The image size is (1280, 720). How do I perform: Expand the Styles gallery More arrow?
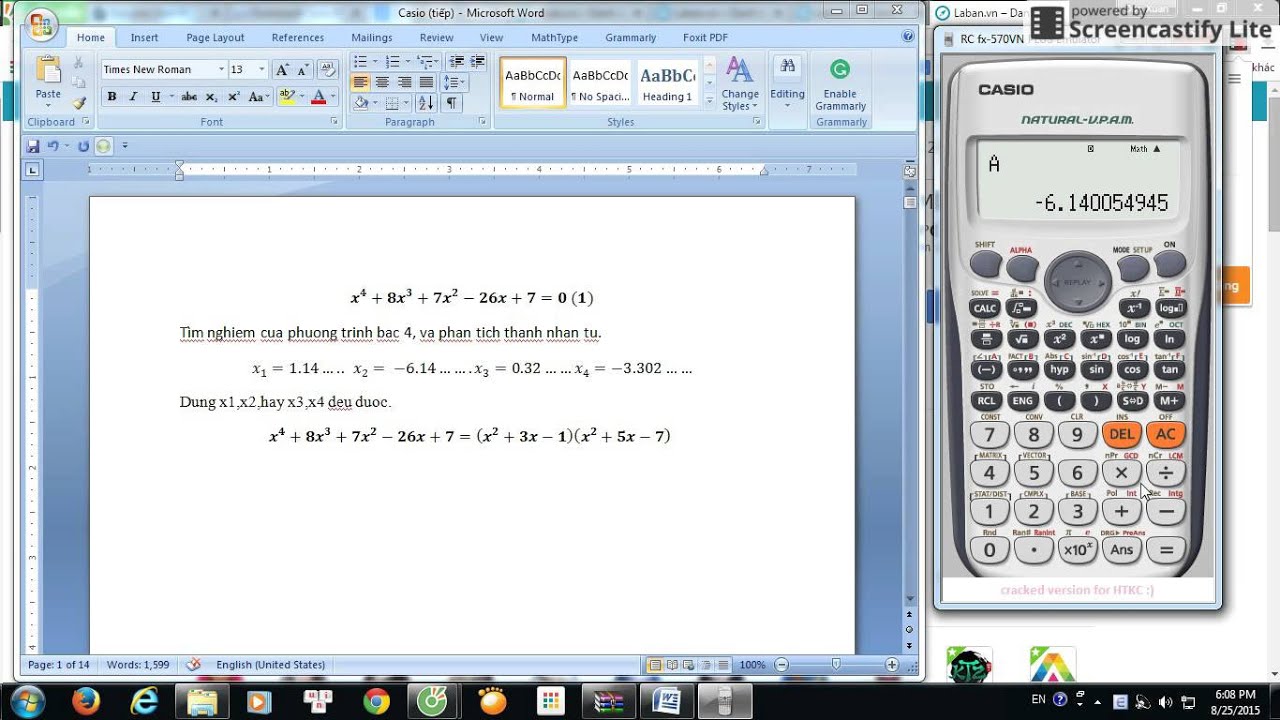pyautogui.click(x=709, y=101)
